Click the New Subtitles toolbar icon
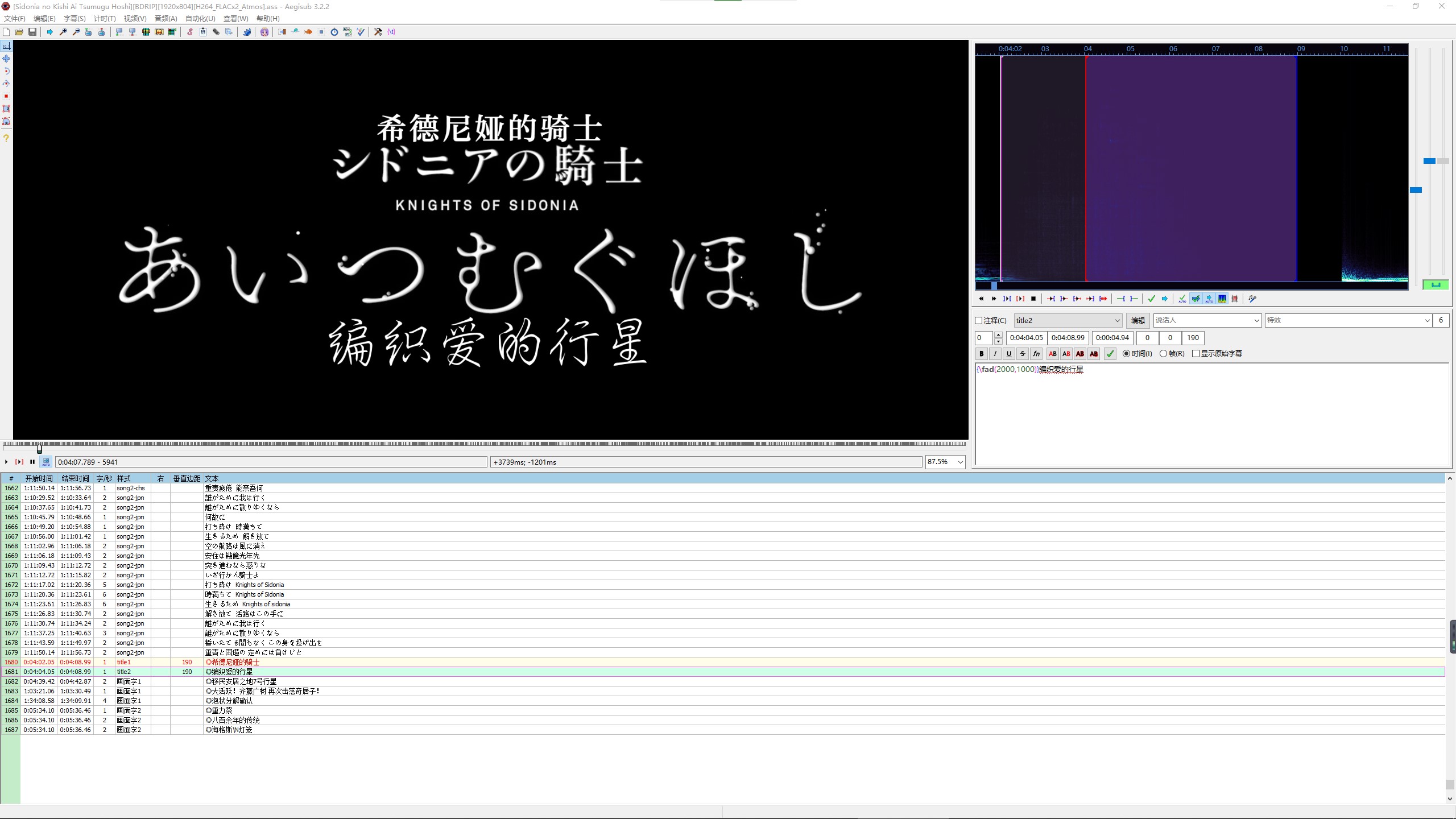1456x819 pixels. pos(6,32)
